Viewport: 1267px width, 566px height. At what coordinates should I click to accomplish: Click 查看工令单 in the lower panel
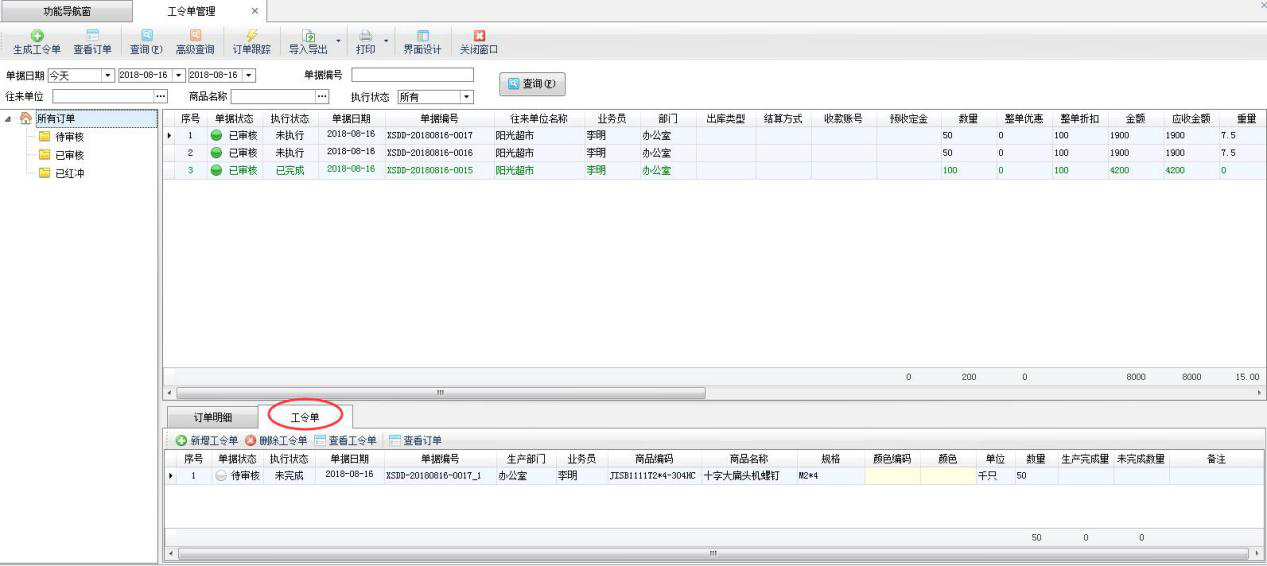pyautogui.click(x=346, y=441)
